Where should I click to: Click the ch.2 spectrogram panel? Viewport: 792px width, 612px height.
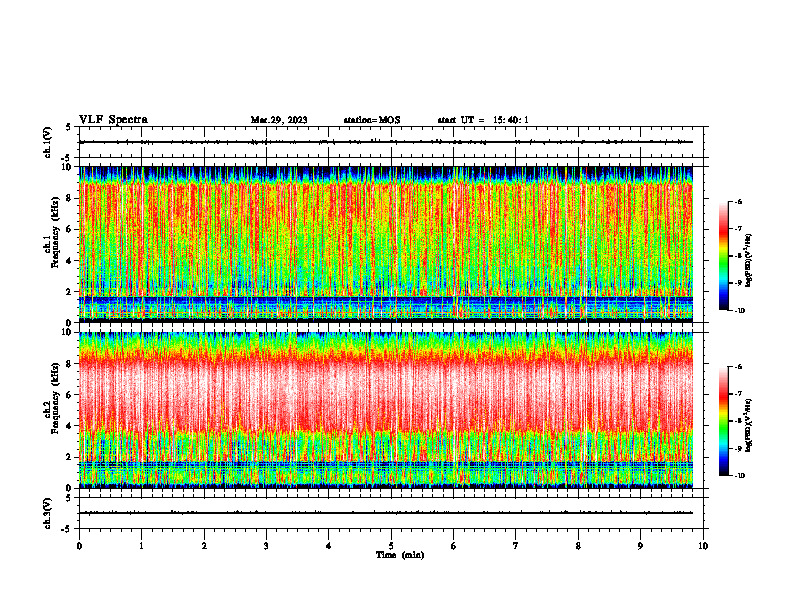tap(385, 410)
